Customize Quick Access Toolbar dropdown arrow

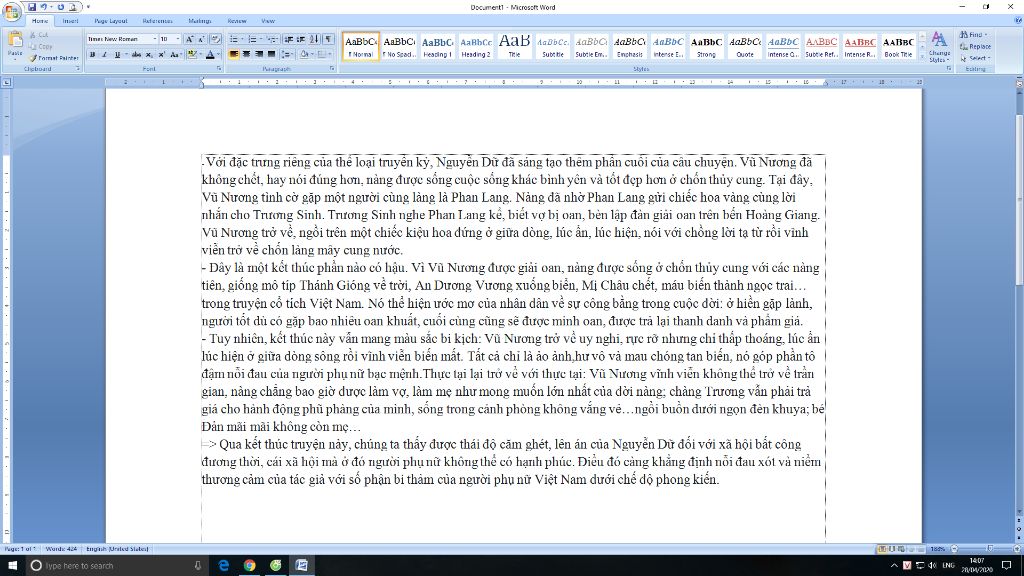88,7
